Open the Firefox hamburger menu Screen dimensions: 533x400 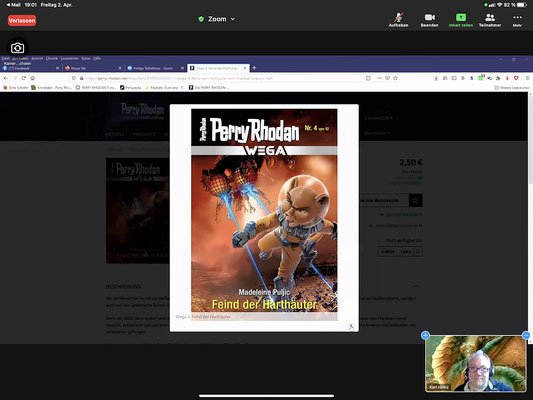click(x=527, y=78)
